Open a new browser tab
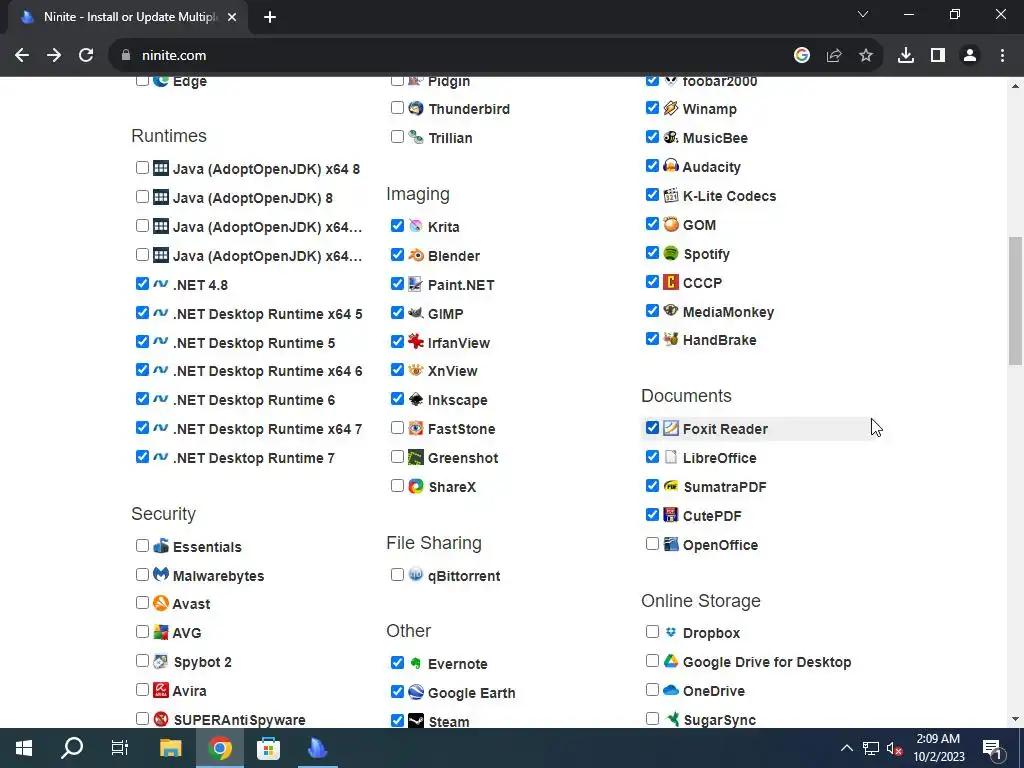Screen dimensions: 1024x768 coord(270,18)
